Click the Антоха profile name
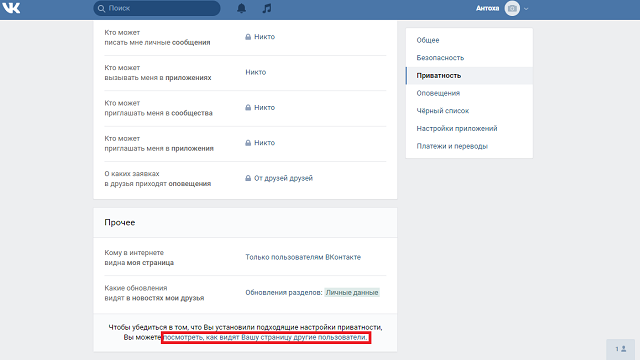Screen dimensions: 640x360 [487, 8]
